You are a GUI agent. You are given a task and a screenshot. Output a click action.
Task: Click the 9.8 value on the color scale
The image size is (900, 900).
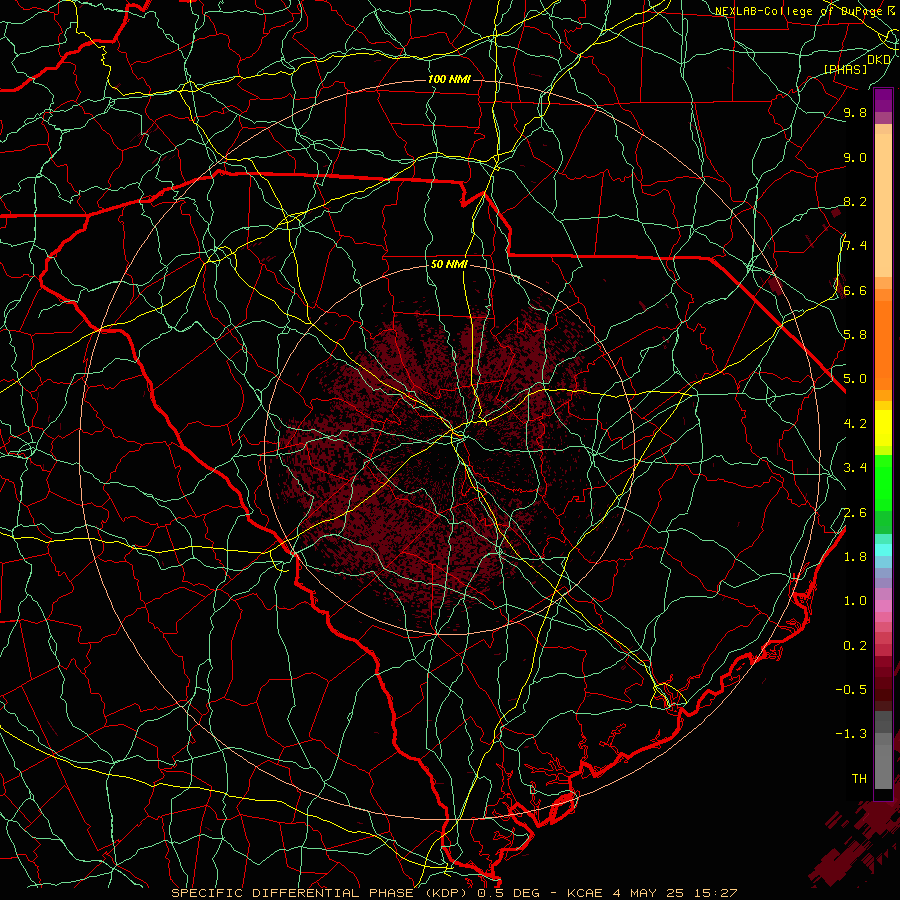[855, 113]
